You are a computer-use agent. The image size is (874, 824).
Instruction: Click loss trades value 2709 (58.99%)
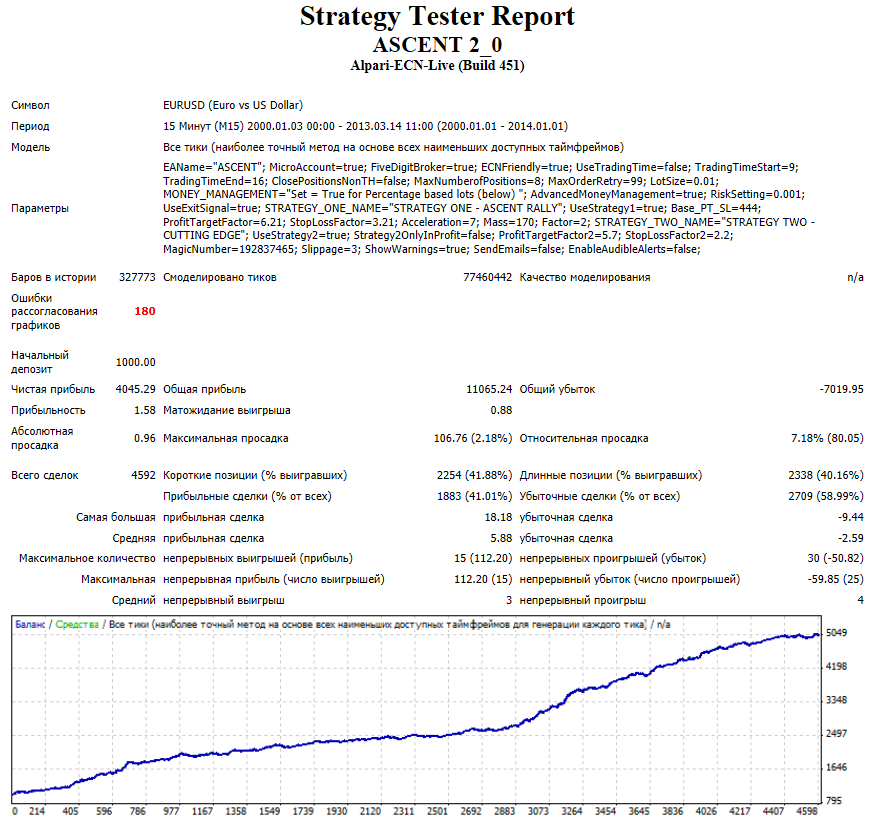point(826,497)
